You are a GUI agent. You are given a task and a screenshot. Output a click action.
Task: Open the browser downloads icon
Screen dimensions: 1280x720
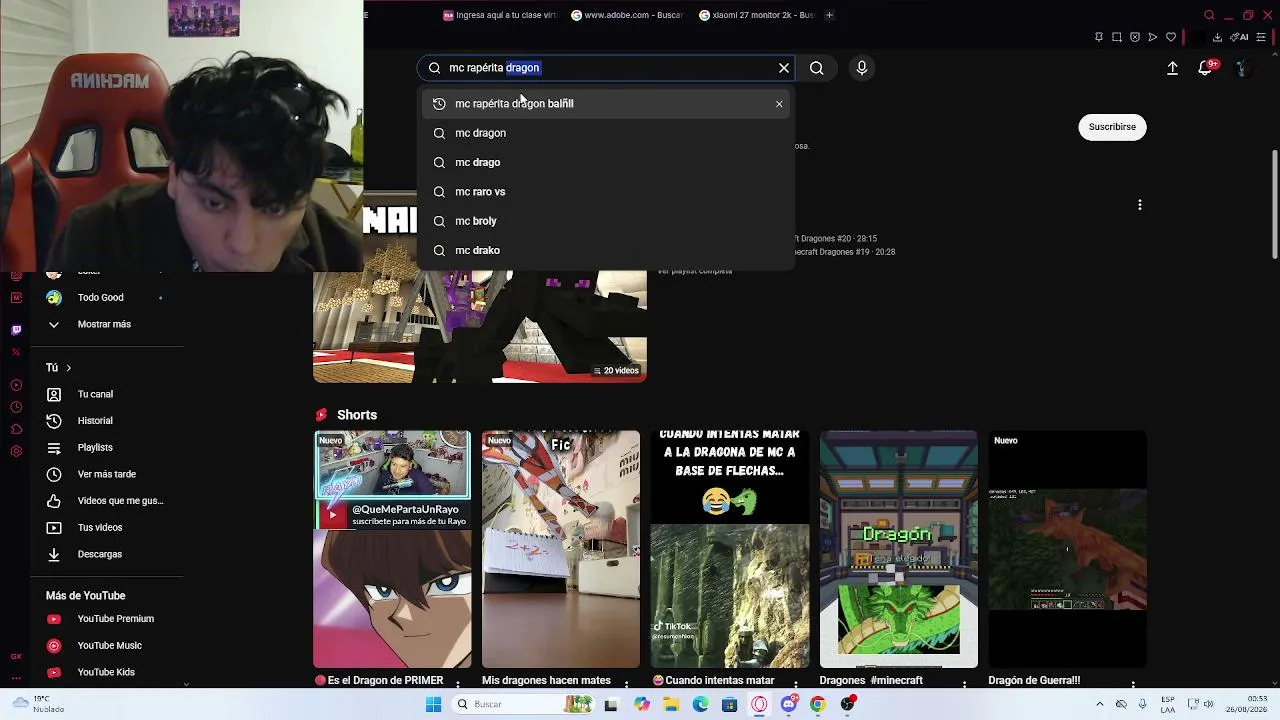coord(1217,38)
